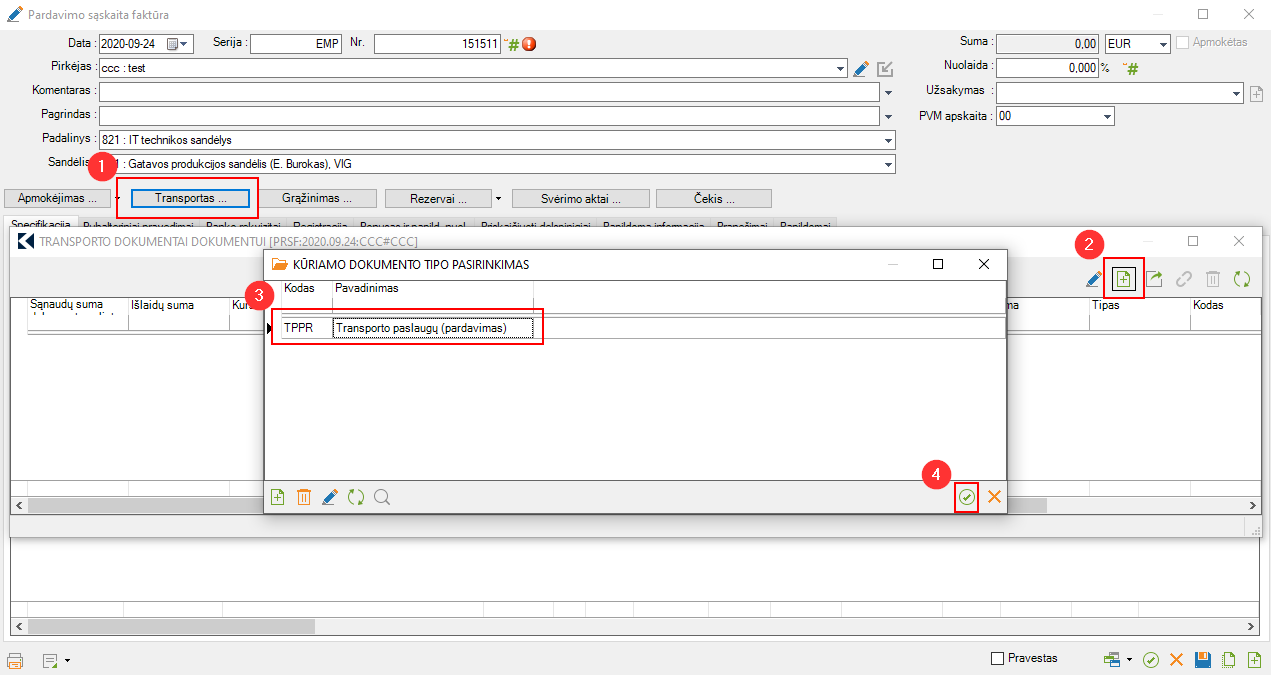Create new transport document icon
The image size is (1271, 675).
[x=1123, y=280]
